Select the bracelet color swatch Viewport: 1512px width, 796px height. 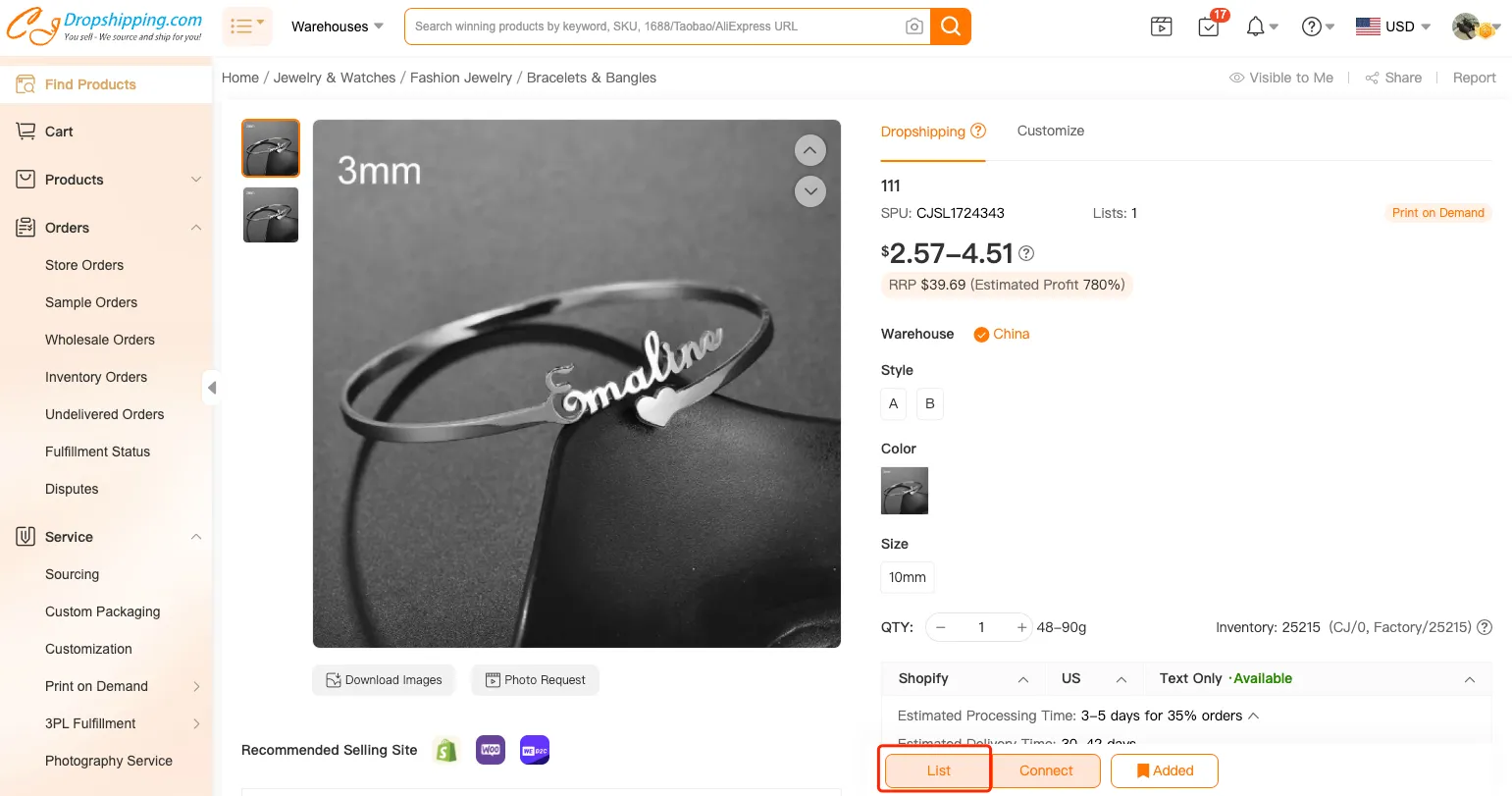click(x=905, y=491)
